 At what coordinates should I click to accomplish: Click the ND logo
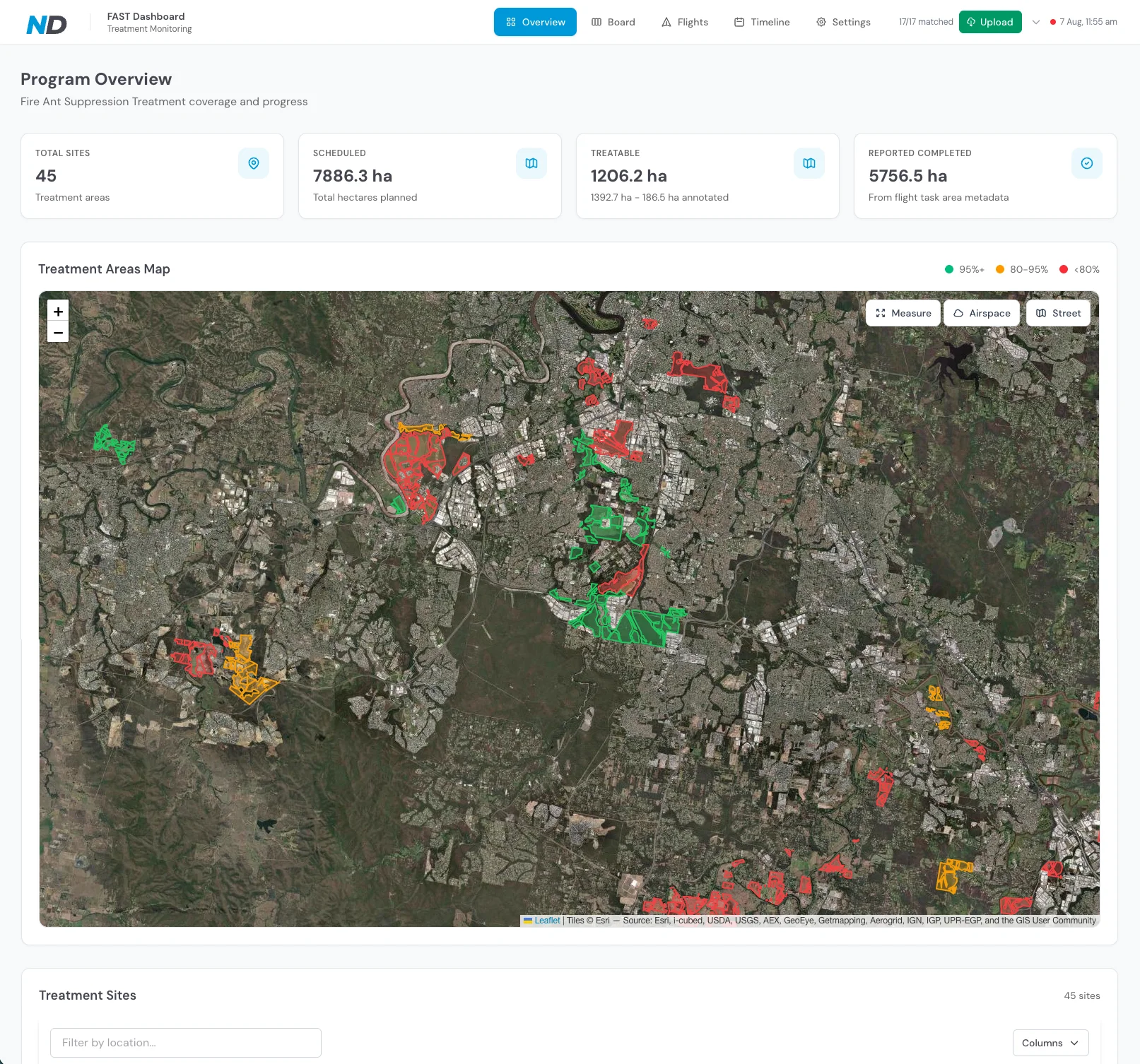47,25
